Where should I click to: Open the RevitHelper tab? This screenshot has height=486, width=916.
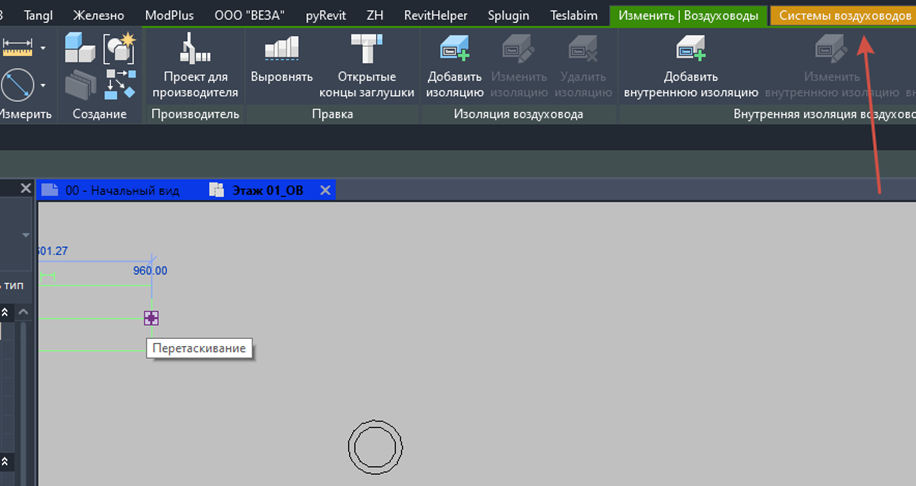435,15
